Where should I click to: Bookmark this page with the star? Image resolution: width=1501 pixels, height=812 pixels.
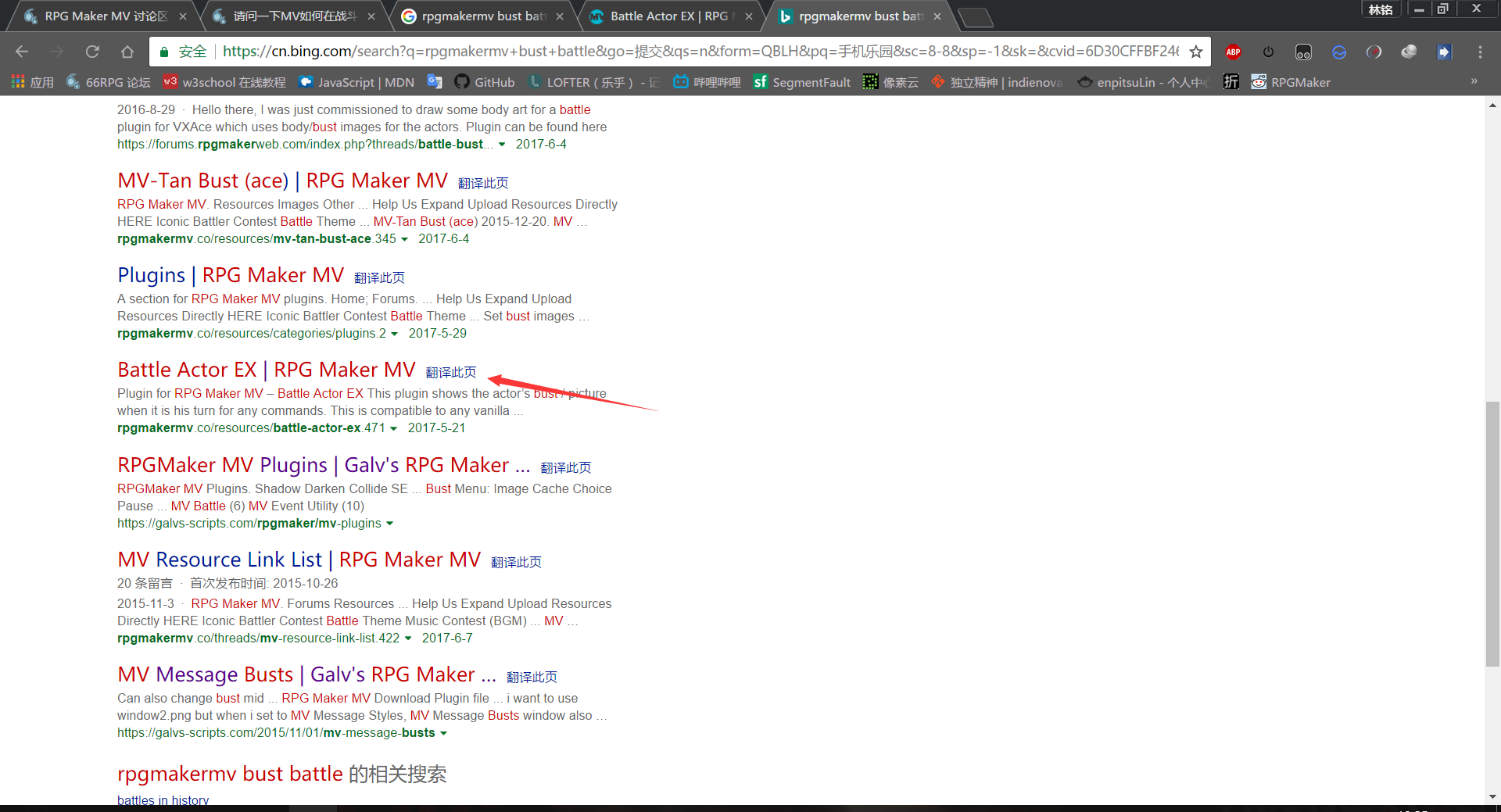(x=1195, y=52)
